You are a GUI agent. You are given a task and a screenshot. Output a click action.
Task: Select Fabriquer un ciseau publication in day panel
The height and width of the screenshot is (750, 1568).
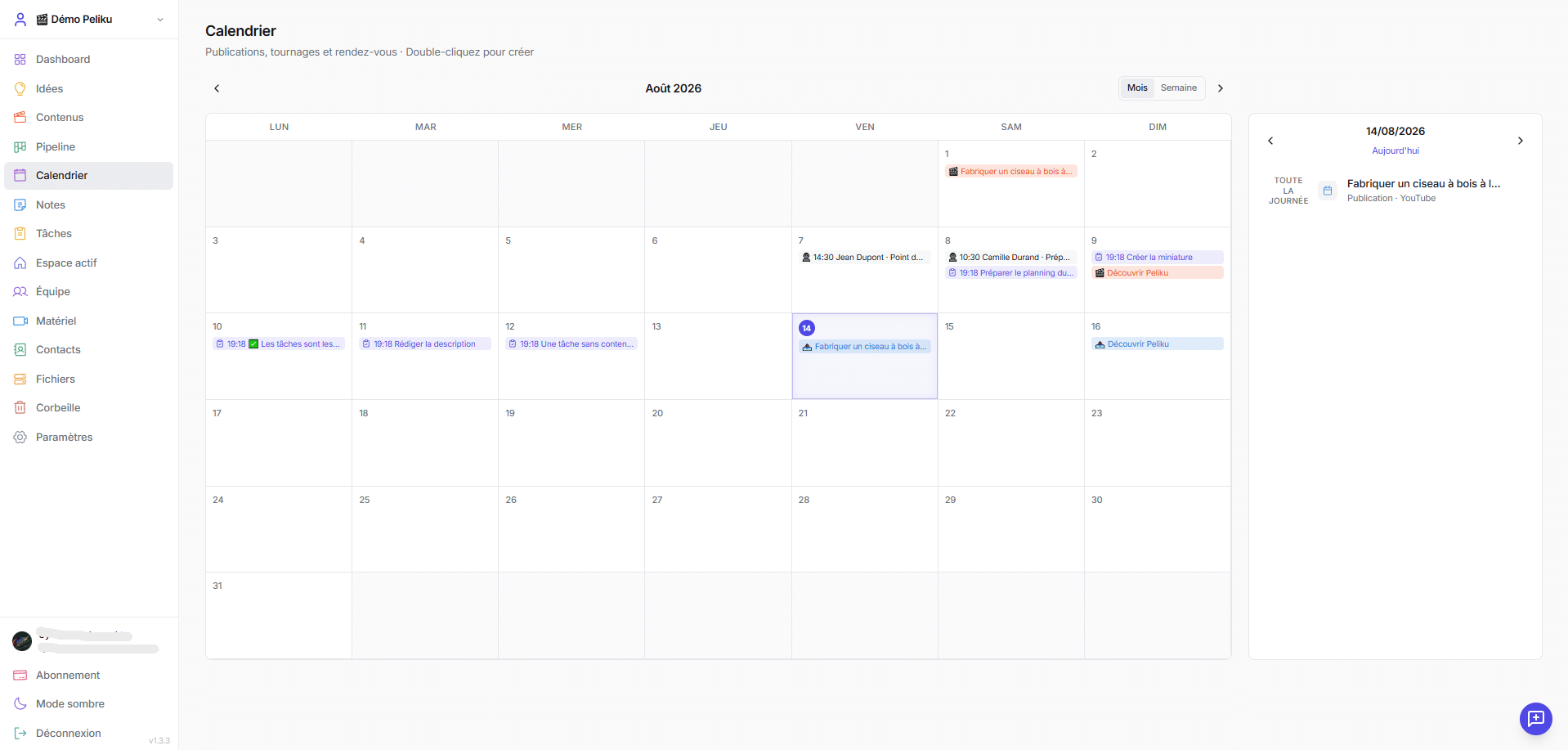(x=1396, y=191)
